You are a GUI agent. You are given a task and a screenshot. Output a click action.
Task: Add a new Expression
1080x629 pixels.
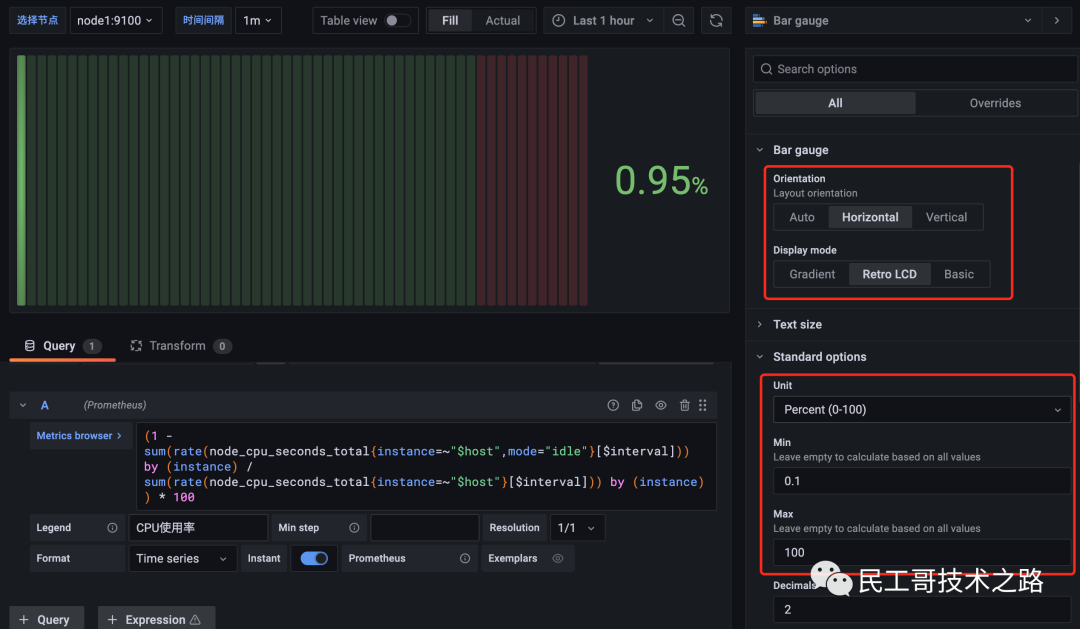point(156,619)
